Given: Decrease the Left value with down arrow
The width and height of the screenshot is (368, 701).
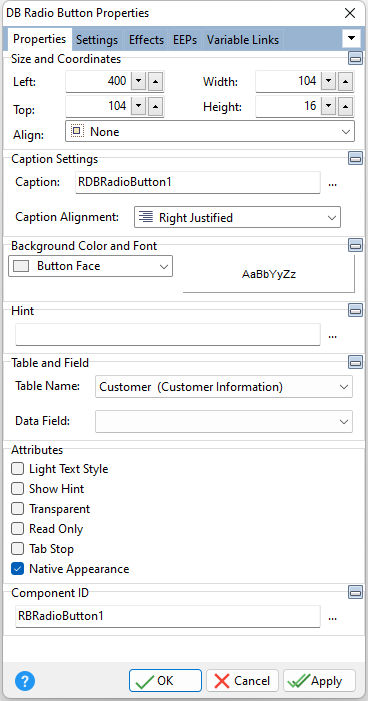Looking at the screenshot, I should pyautogui.click(x=139, y=81).
